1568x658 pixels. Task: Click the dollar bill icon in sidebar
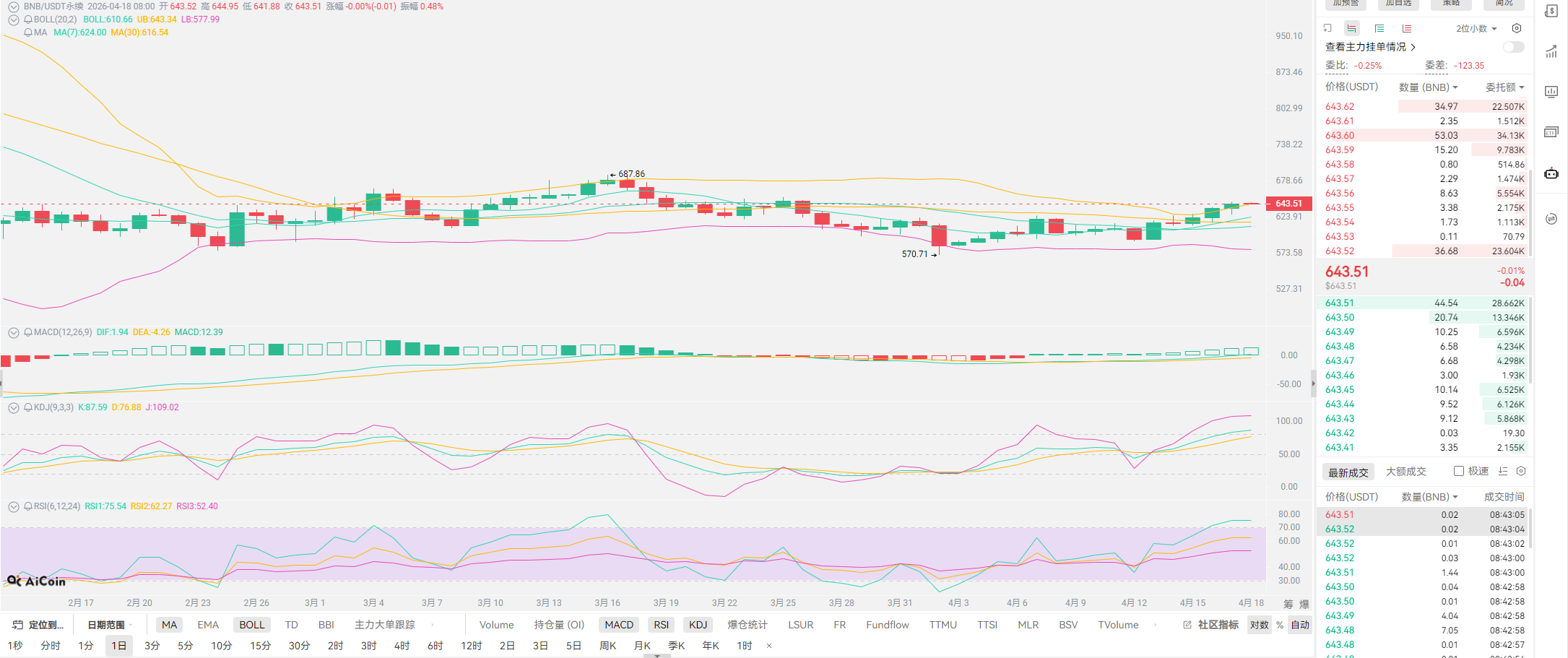pos(1551,11)
